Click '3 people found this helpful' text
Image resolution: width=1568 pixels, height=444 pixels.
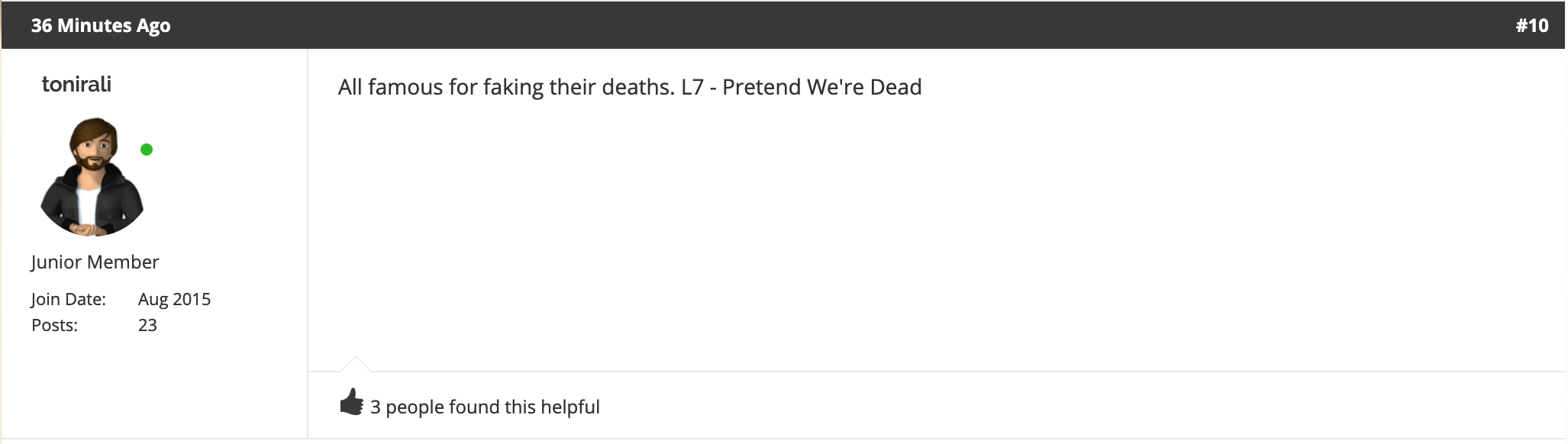point(485,407)
